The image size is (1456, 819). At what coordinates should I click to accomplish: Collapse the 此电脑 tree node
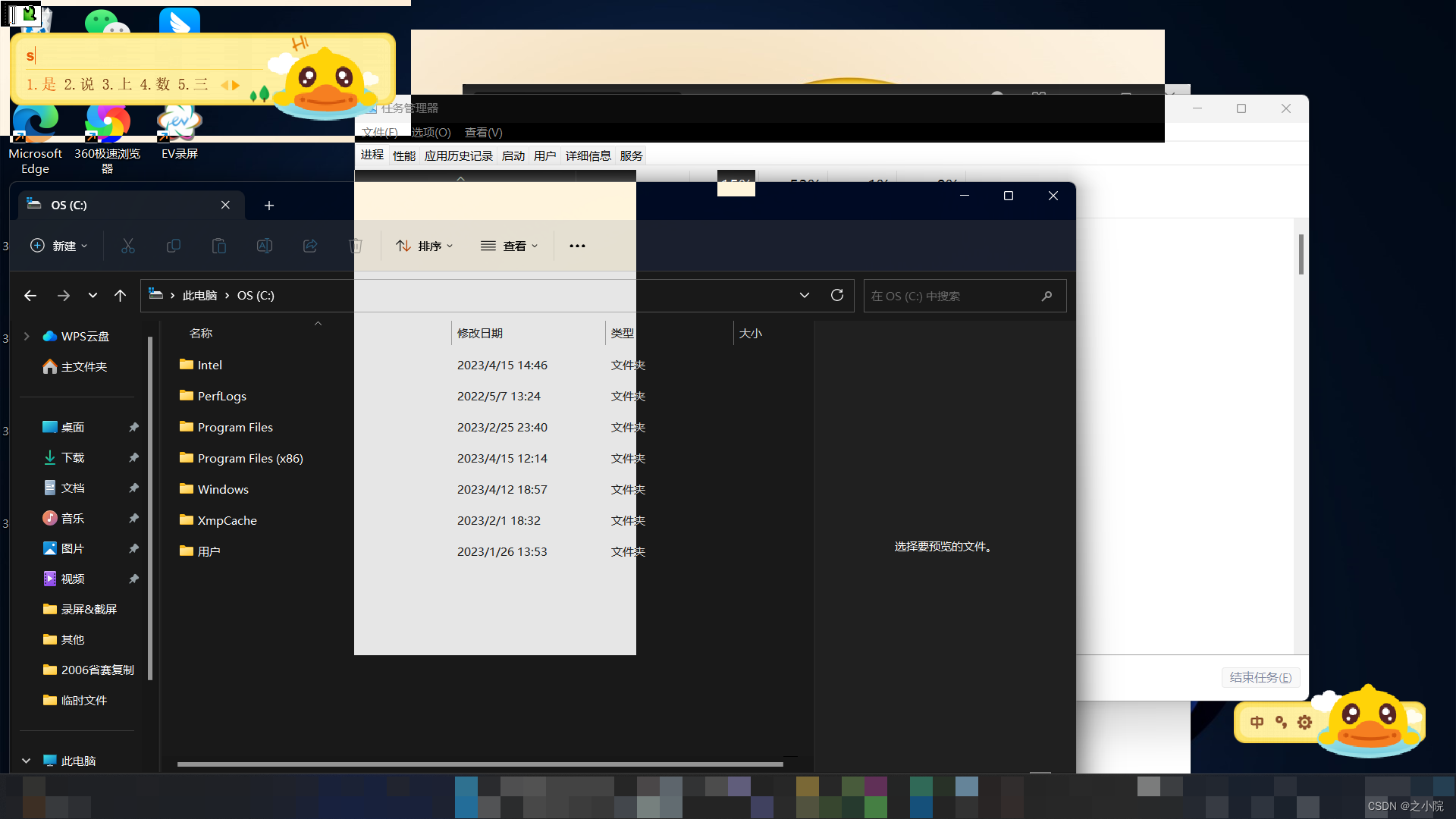point(27,761)
